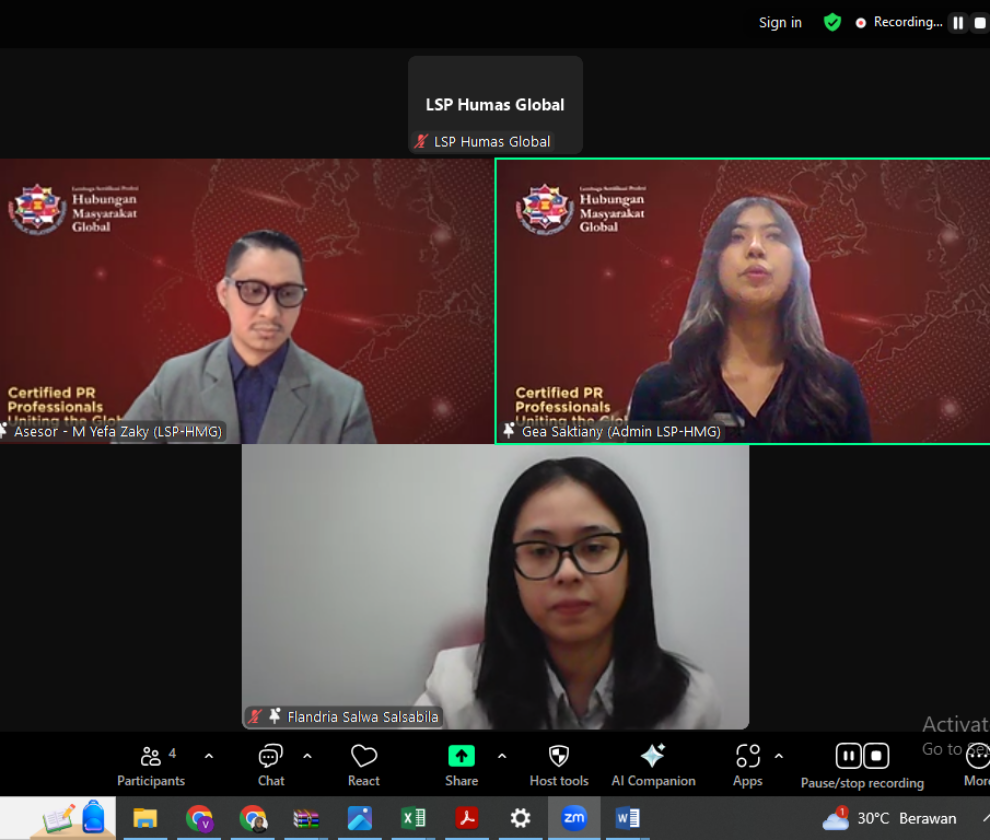The width and height of the screenshot is (990, 840).
Task: Expand the Chat options caret
Action: click(x=307, y=756)
